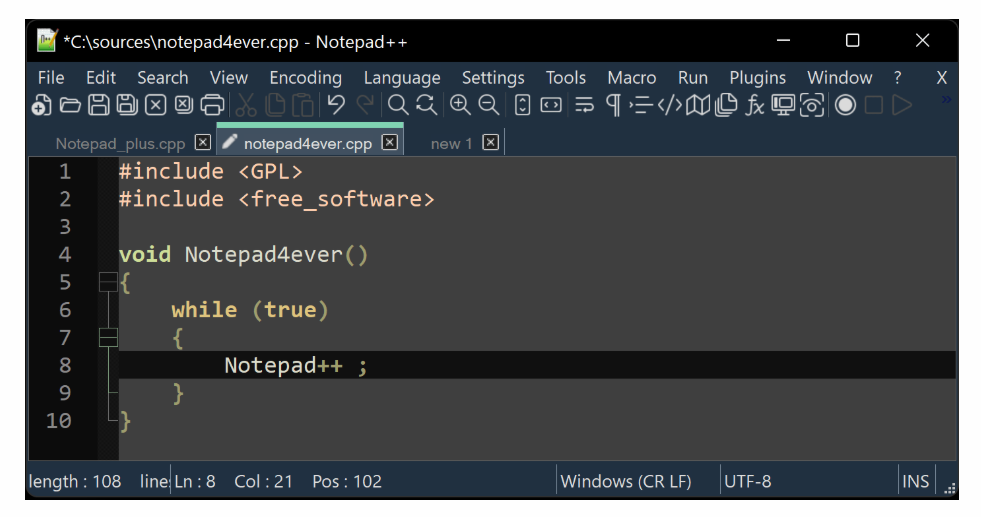Open the Encoding menu
Image resolution: width=981 pixels, height=517 pixels.
coord(305,78)
